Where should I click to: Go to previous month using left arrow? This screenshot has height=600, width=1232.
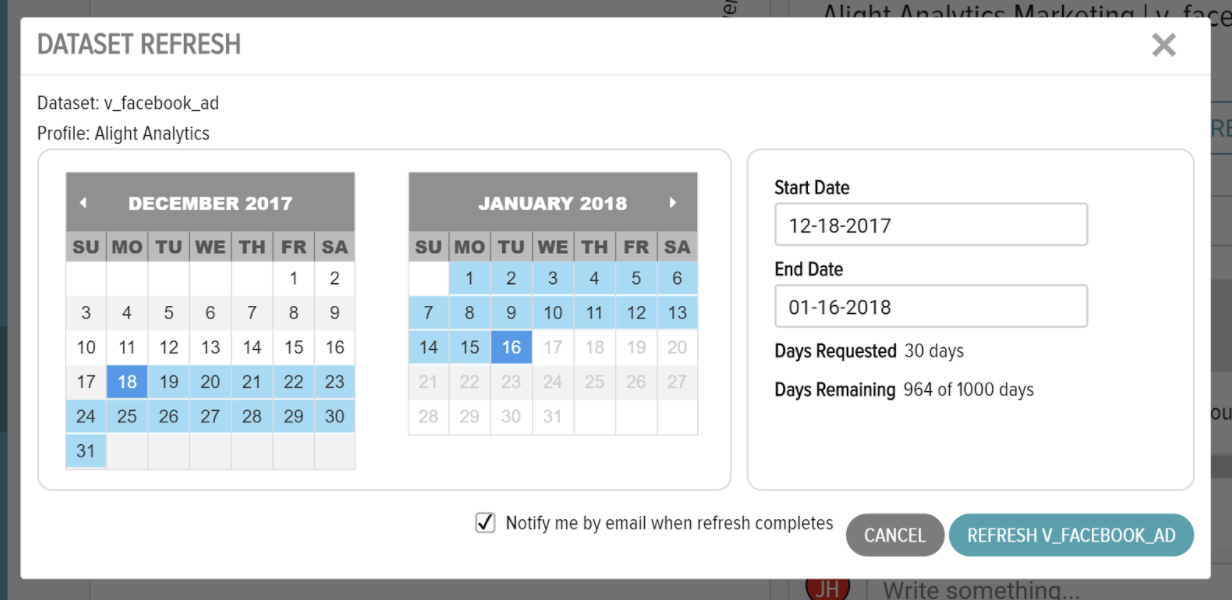pyautogui.click(x=83, y=203)
